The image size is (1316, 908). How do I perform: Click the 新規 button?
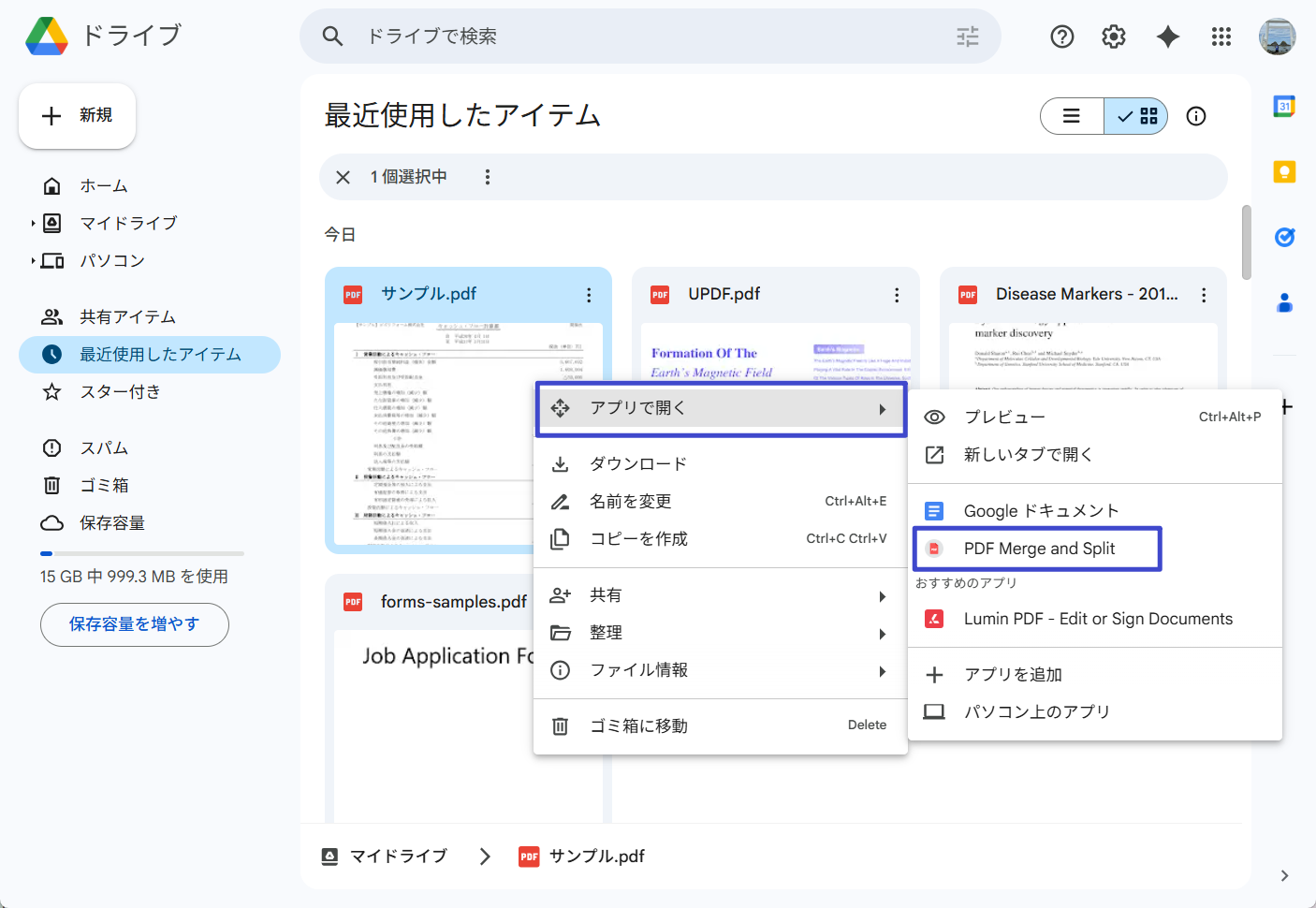(x=78, y=115)
